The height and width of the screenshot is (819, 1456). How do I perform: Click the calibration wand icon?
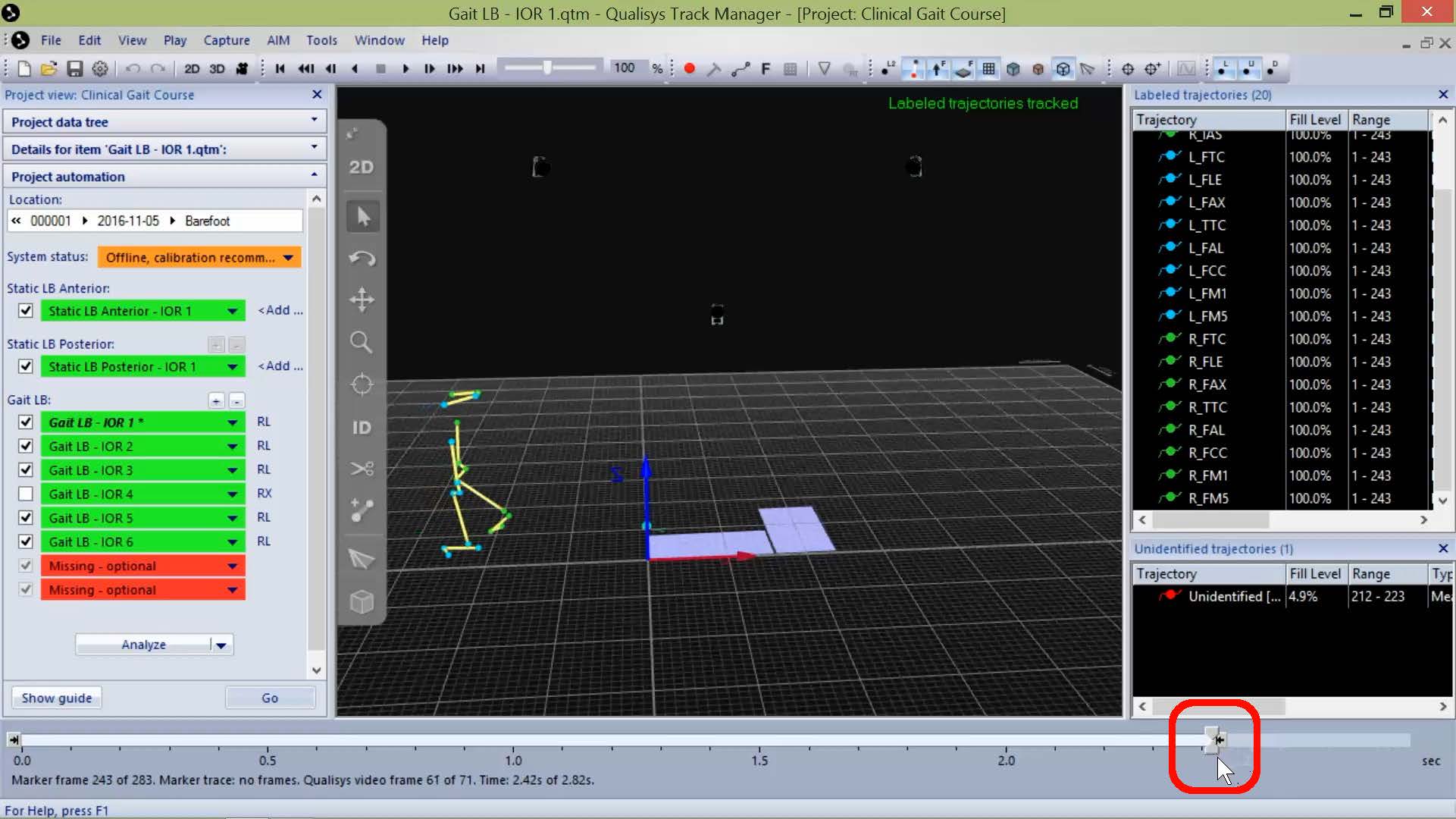(714, 69)
